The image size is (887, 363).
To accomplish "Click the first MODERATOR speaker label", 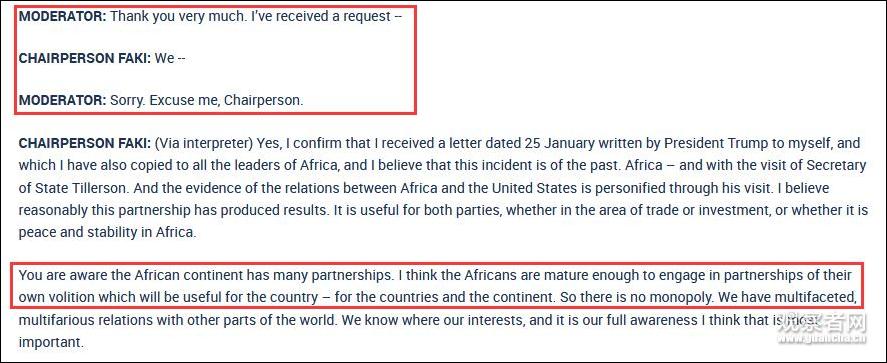I will click(x=62, y=16).
